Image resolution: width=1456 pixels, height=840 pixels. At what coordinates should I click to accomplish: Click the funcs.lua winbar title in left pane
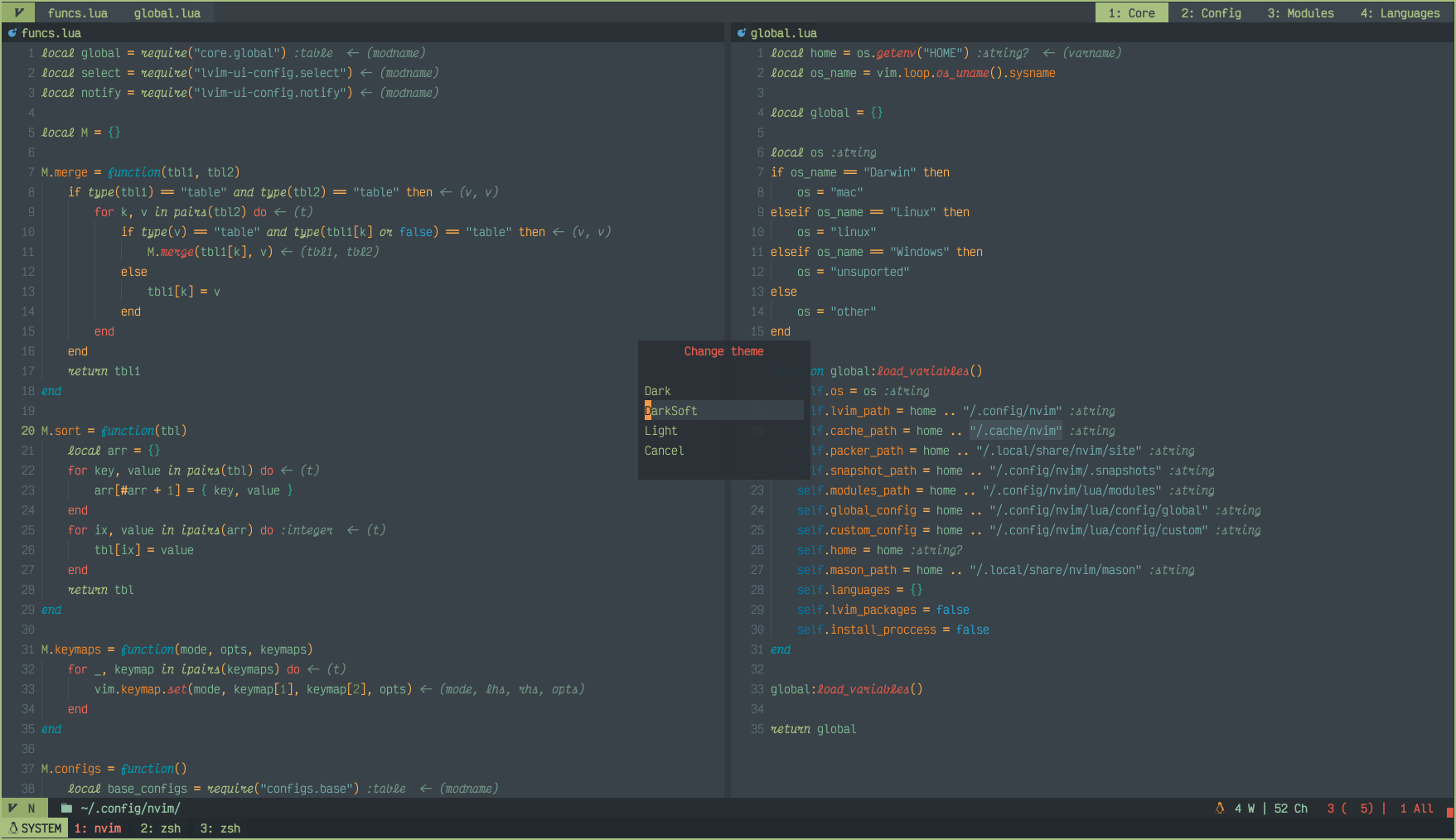51,33
